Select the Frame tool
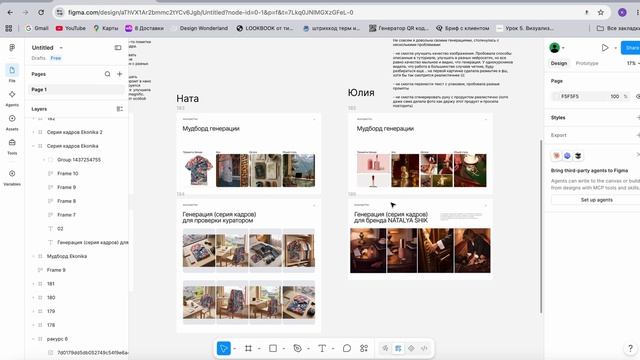The image size is (640, 360). point(248,348)
